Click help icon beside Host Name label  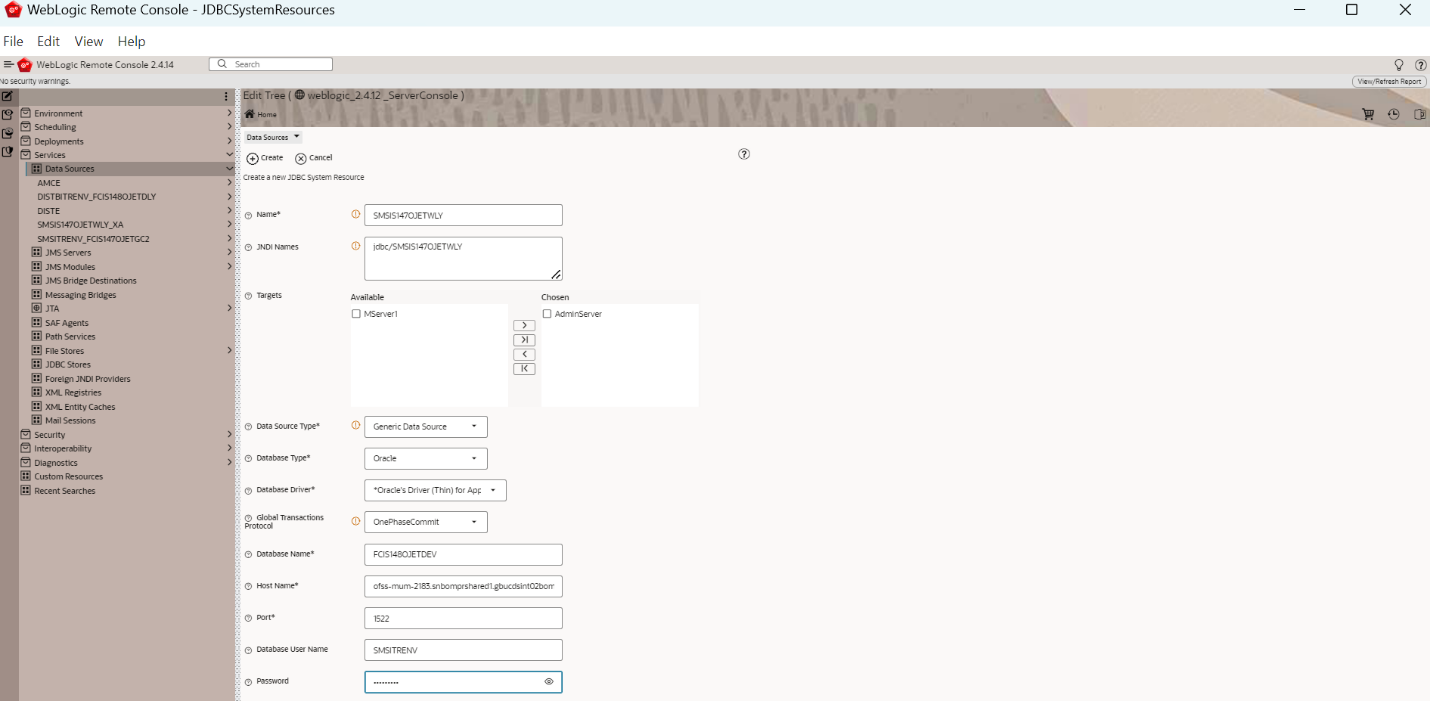coord(249,586)
